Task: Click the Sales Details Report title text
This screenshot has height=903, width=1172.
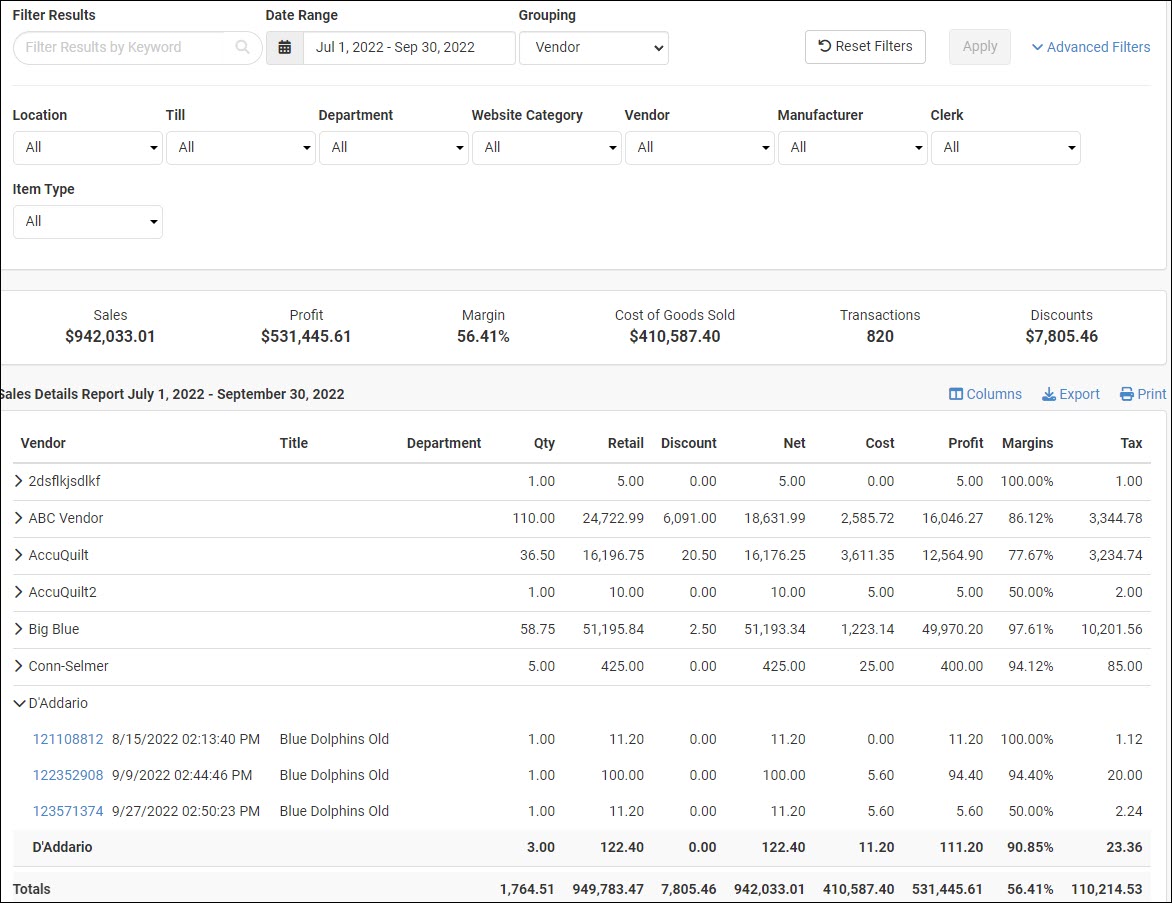Action: click(173, 394)
